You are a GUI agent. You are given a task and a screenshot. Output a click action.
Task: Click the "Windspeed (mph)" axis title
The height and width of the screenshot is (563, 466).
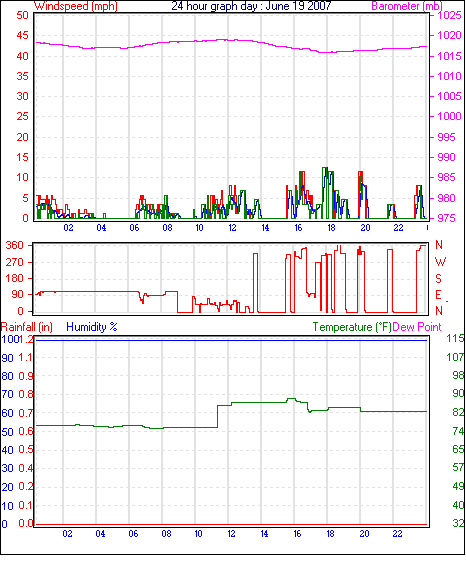point(76,6)
